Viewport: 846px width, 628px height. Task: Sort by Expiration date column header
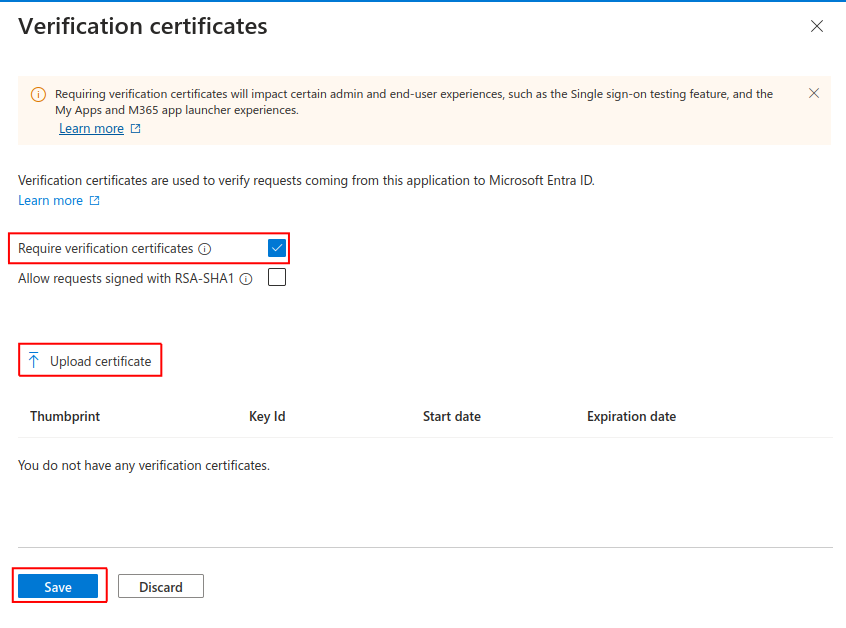[x=631, y=417]
